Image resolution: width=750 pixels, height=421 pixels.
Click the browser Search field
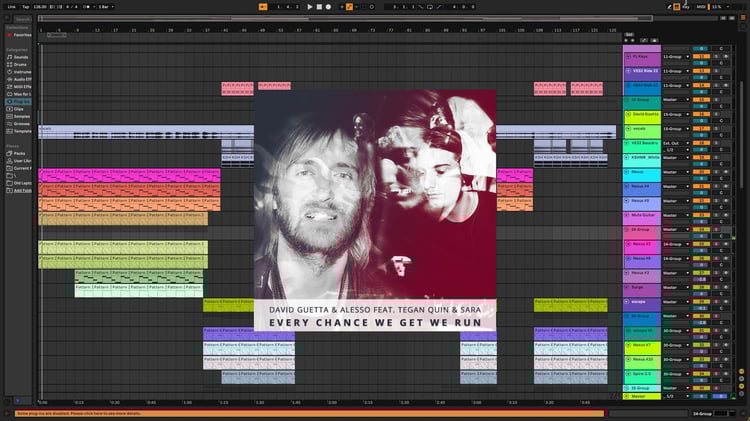click(x=22, y=19)
